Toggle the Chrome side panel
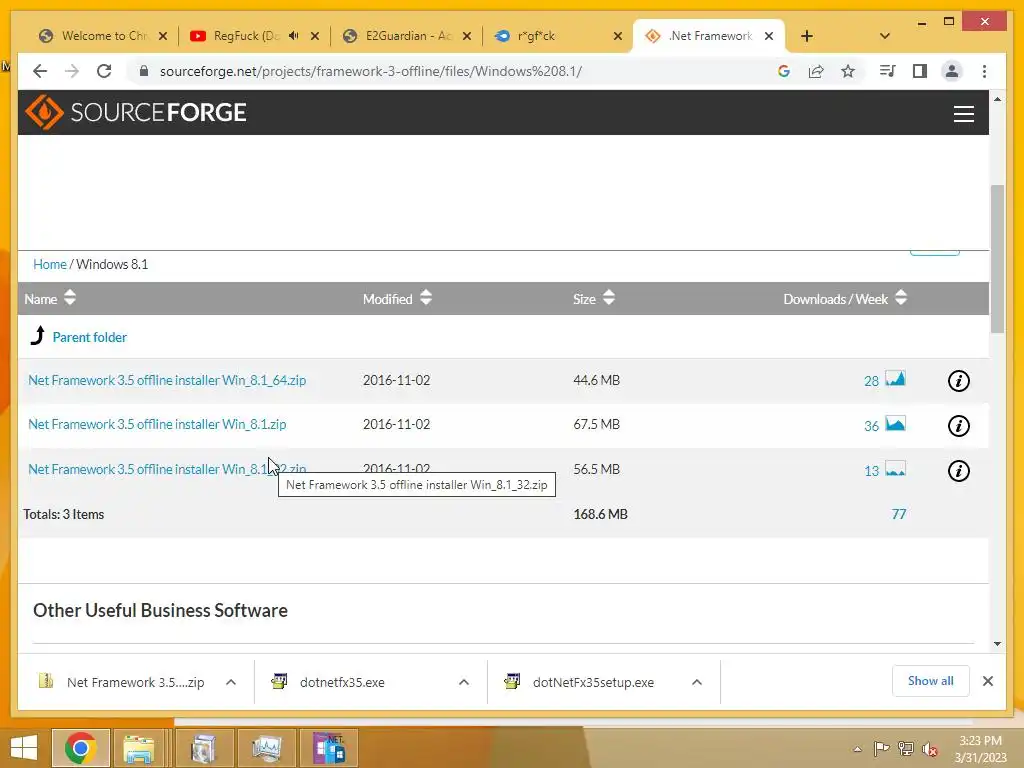 tap(920, 71)
